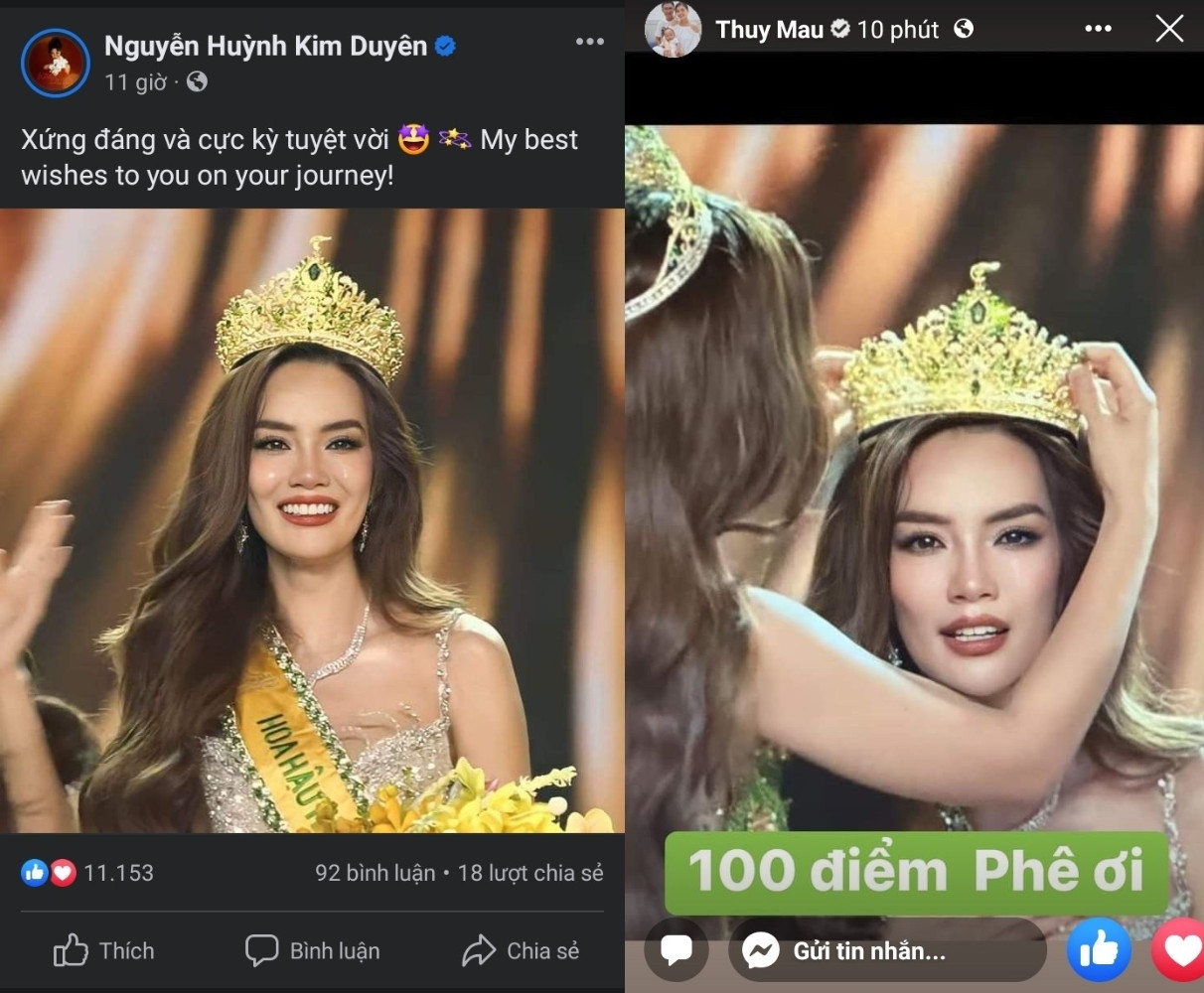Screen dimensions: 1204x993
Task: Close the Thuy Mau story with the X
Action: pyautogui.click(x=1170, y=30)
